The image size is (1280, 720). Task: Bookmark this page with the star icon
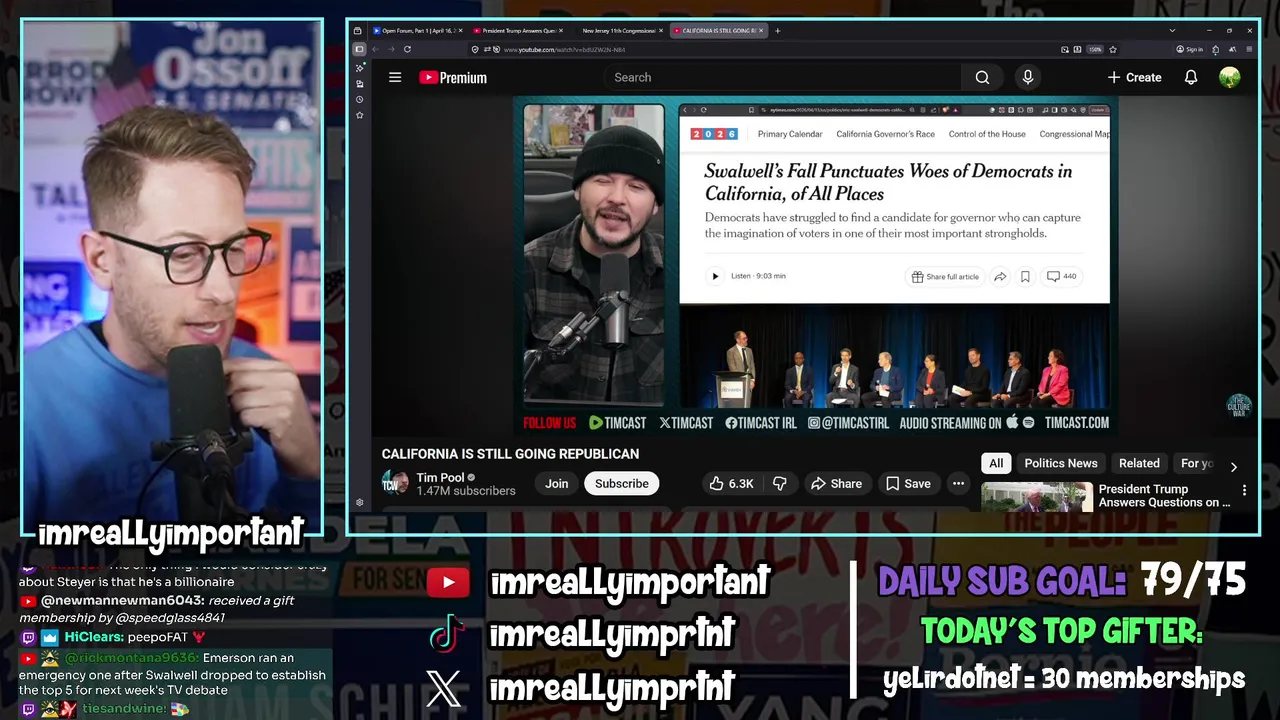[x=1113, y=49]
